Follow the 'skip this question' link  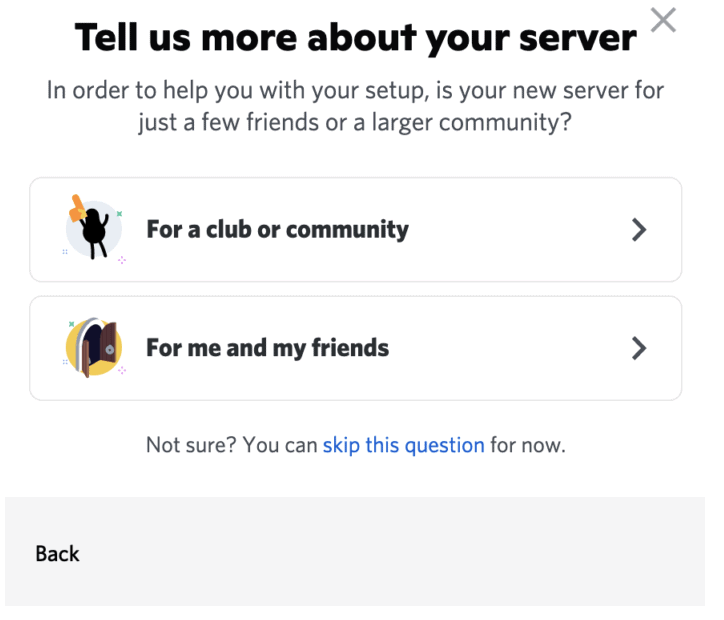pos(403,445)
